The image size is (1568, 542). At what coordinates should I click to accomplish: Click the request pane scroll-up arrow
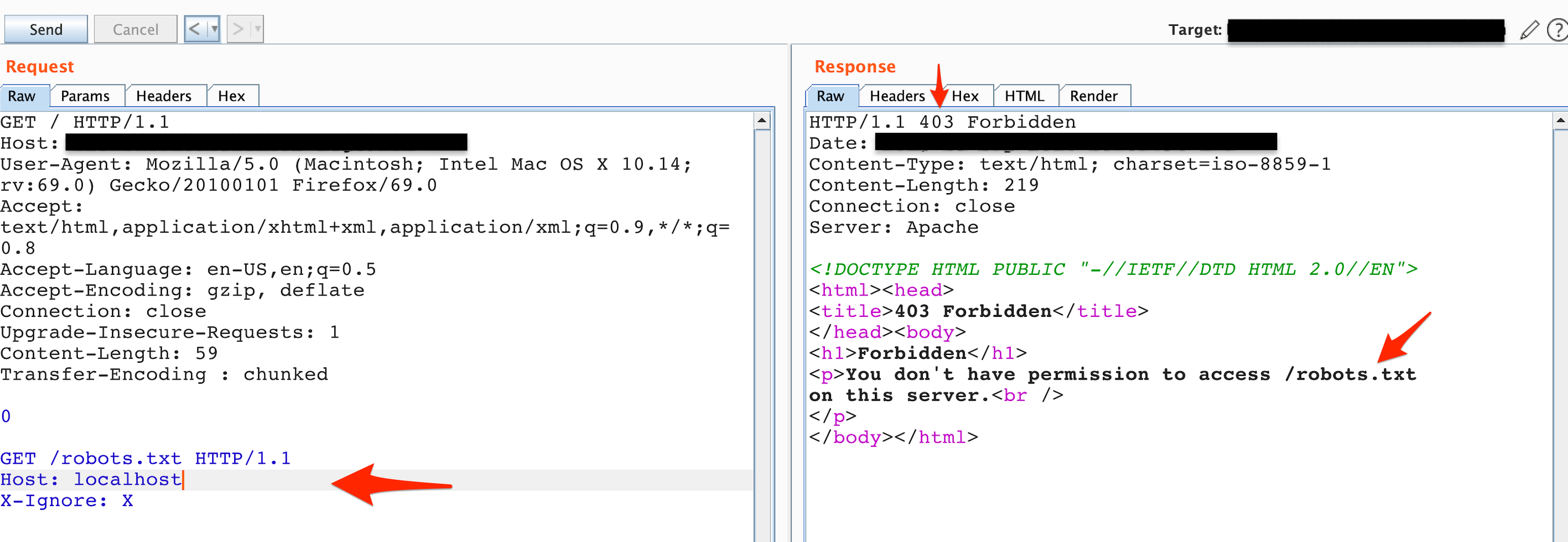tap(762, 122)
